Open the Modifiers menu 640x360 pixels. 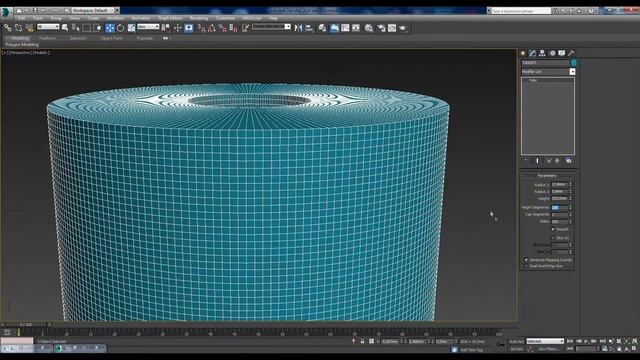tap(115, 18)
